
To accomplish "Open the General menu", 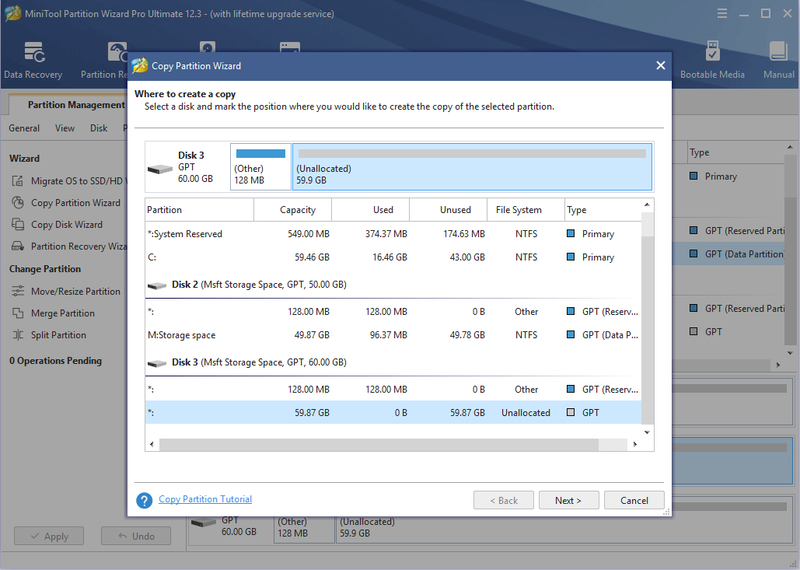I will pyautogui.click(x=24, y=128).
